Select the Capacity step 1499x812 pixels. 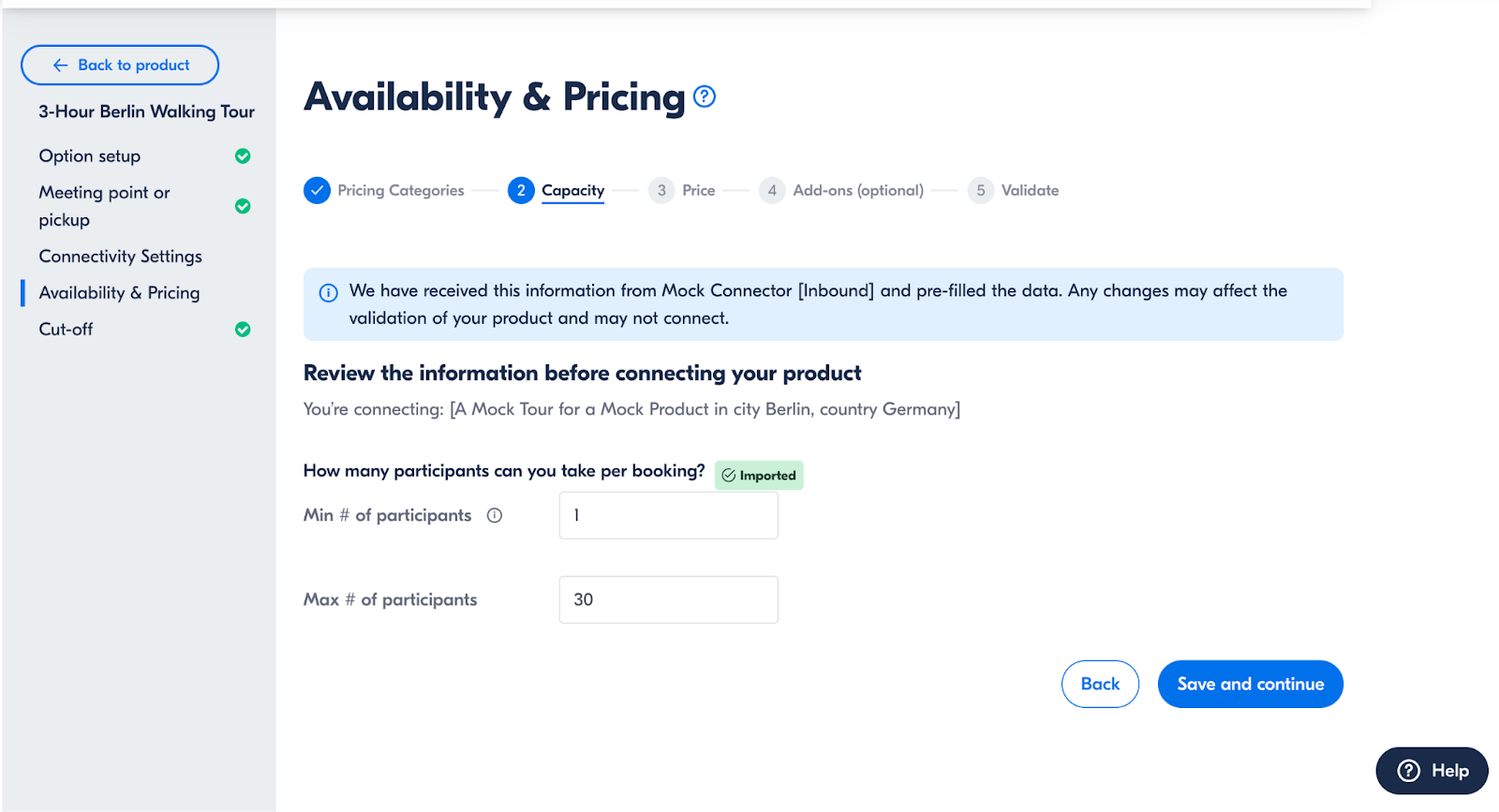point(557,190)
